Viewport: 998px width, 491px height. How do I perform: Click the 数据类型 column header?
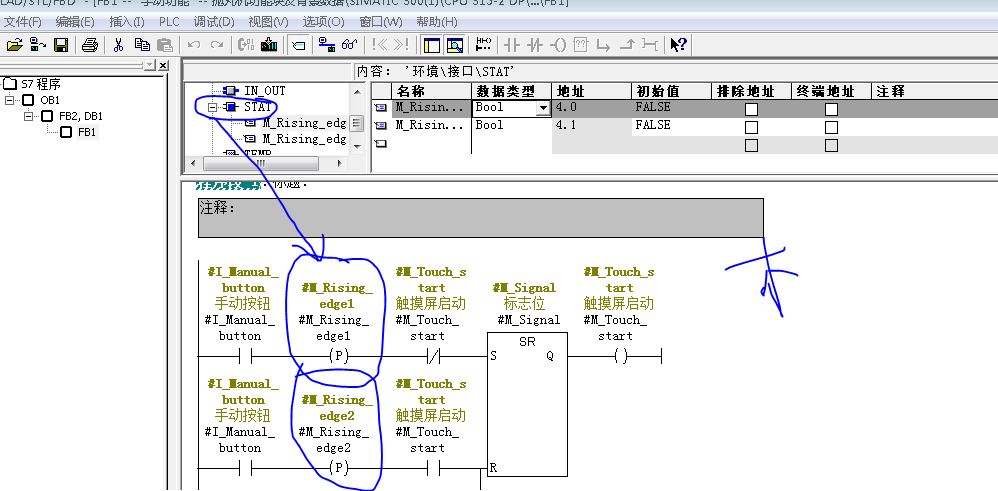tap(511, 91)
